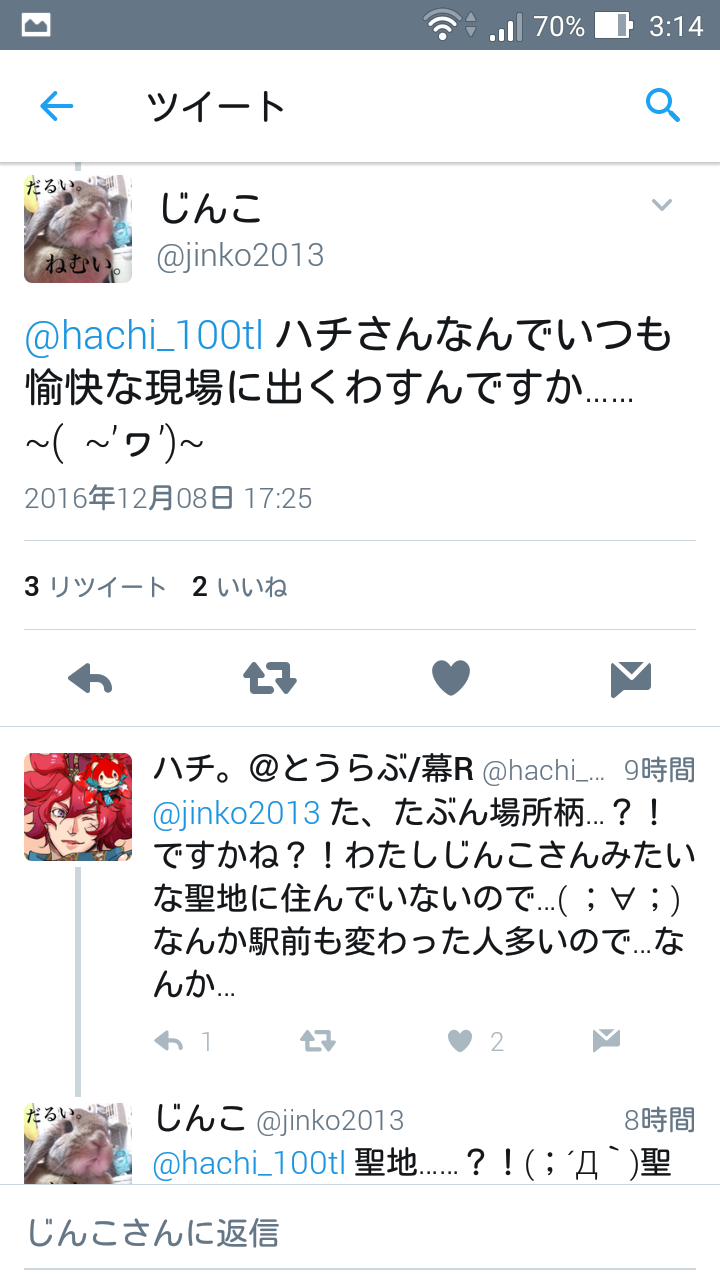The width and height of the screenshot is (720, 1280).
Task: Open @jinko2013 mention in ハチ。's reply
Action: pos(237,814)
